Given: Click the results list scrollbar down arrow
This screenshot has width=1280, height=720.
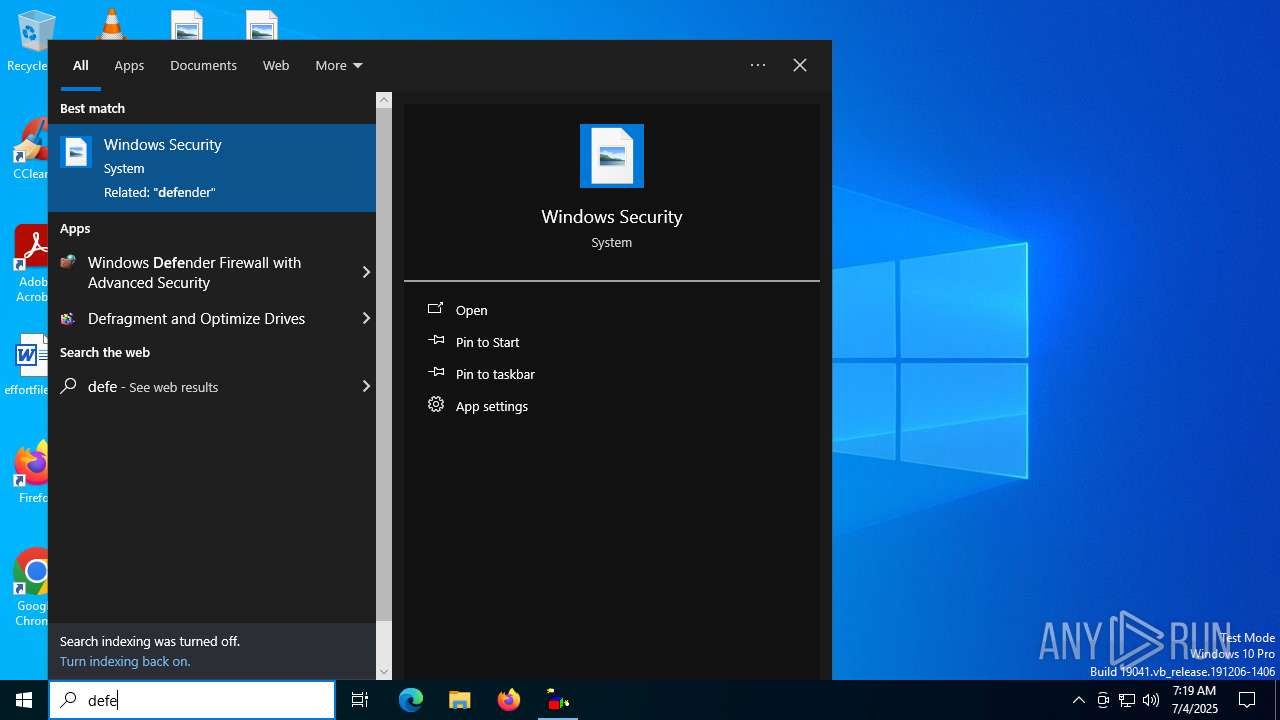Looking at the screenshot, I should pos(384,672).
